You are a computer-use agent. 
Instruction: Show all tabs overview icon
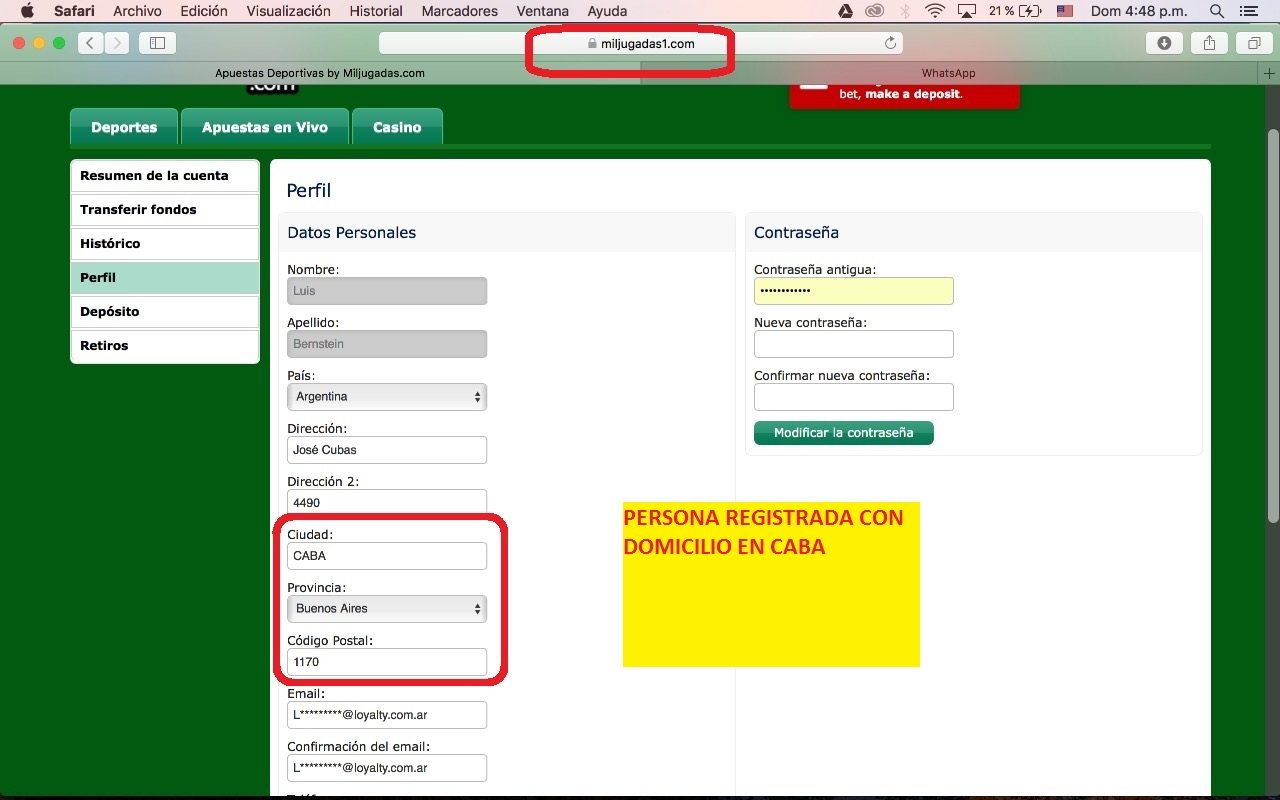click(x=1253, y=43)
